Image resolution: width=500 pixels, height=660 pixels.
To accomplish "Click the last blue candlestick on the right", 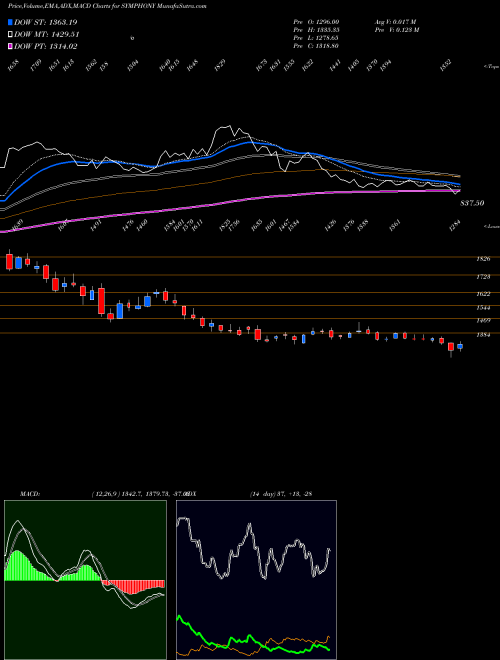I will point(460,346).
